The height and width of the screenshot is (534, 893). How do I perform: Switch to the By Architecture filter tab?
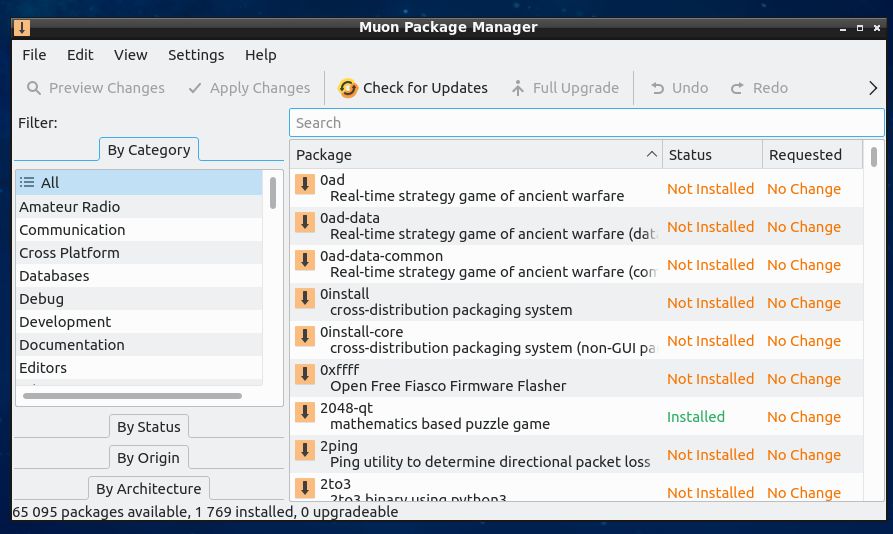149,489
